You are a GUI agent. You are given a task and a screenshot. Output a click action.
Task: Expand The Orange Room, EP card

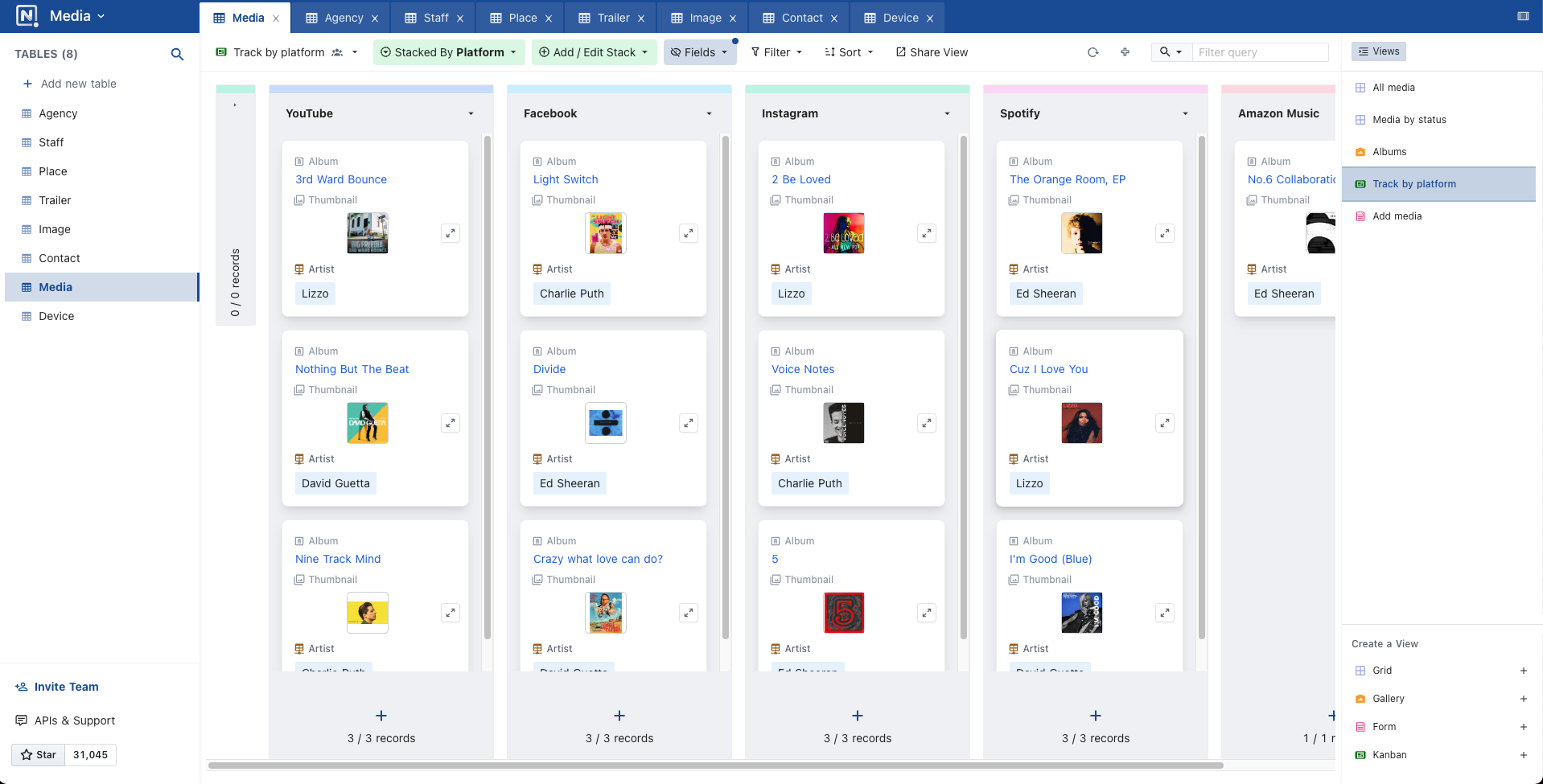(1165, 233)
